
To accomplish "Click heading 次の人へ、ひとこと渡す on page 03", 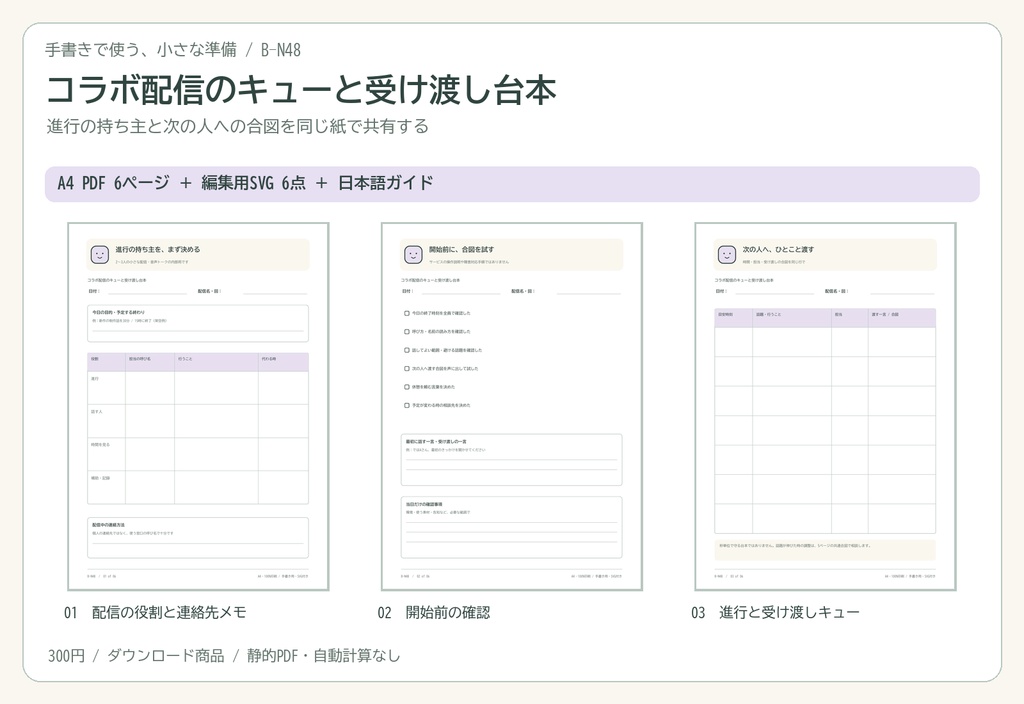I will (x=778, y=249).
